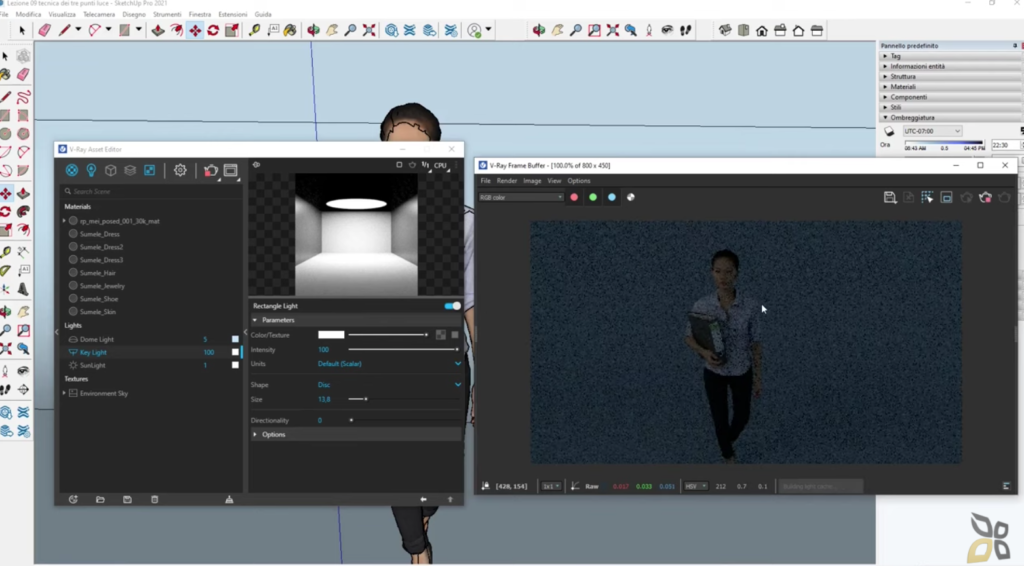Click the Zoom Extents tool in top toolbar
The height and width of the screenshot is (566, 1024).
coord(369,30)
